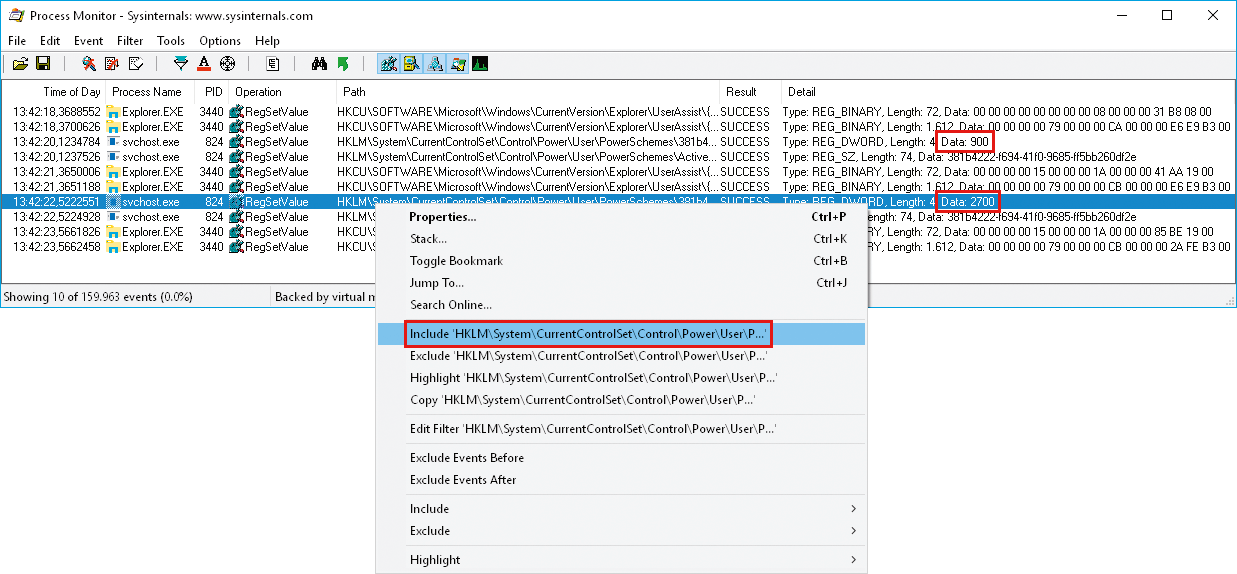Click the green Jump To arrow icon
Viewport: 1237px width, 574px height.
click(343, 64)
